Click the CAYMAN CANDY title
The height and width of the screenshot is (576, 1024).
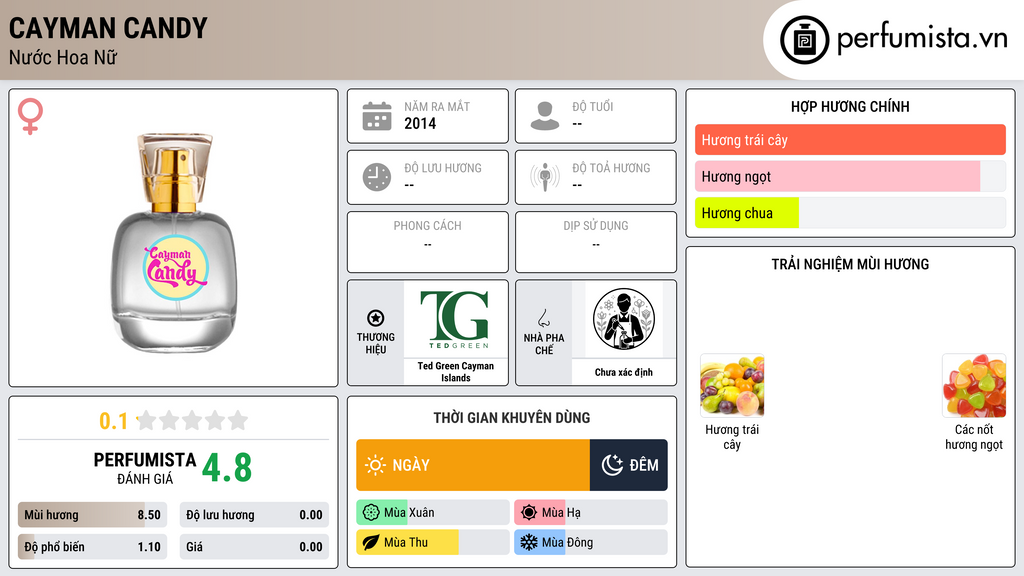pyautogui.click(x=108, y=28)
